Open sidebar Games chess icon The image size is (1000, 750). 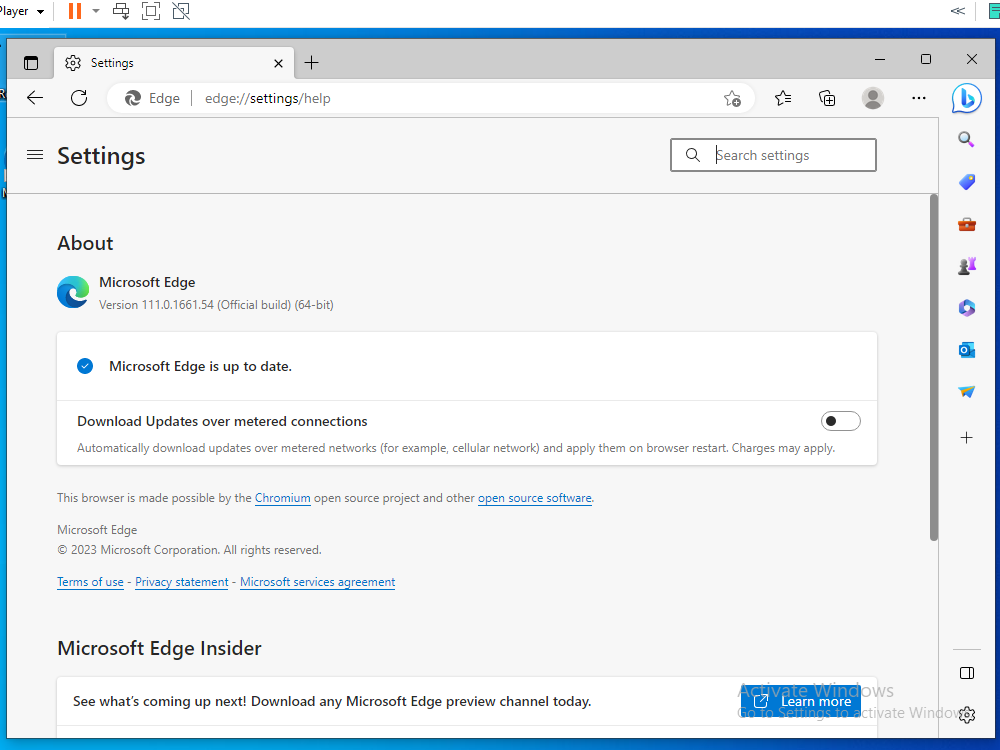click(x=966, y=266)
